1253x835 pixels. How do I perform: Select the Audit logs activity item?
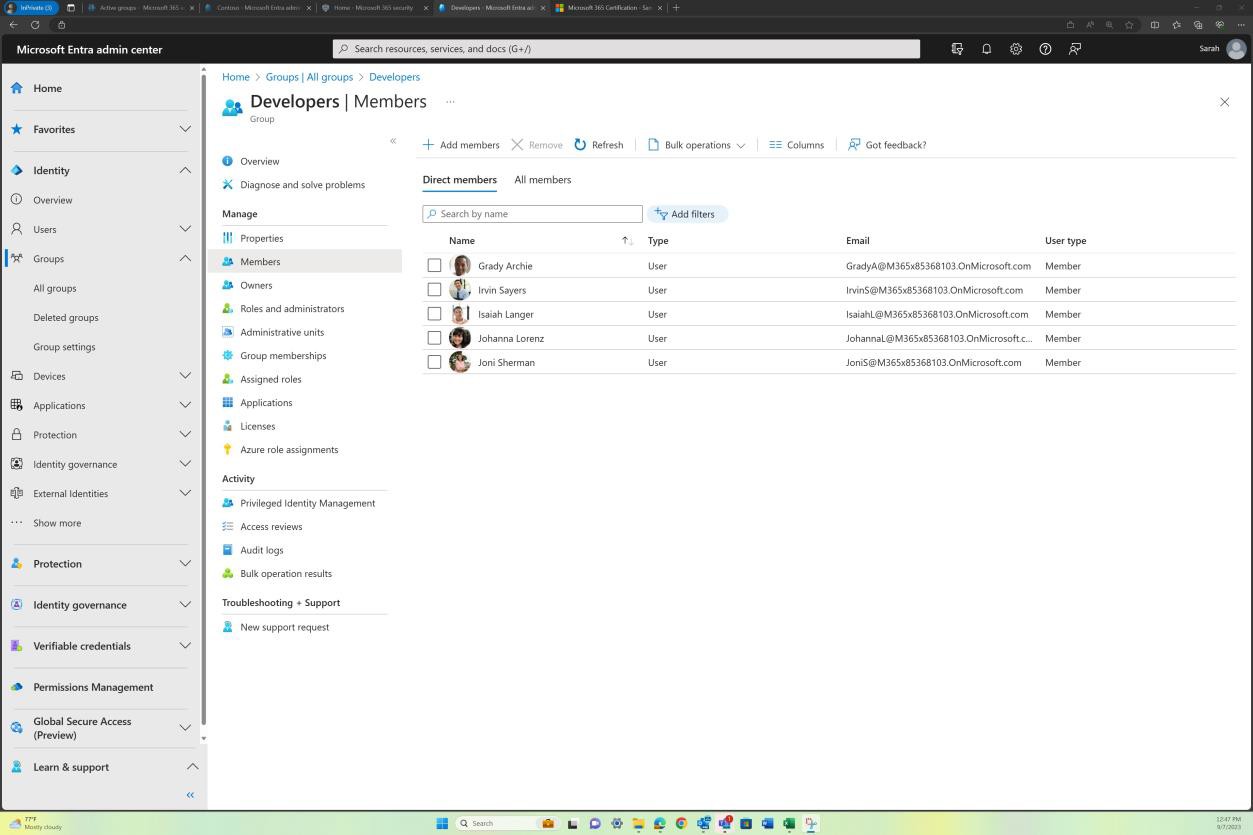[261, 549]
